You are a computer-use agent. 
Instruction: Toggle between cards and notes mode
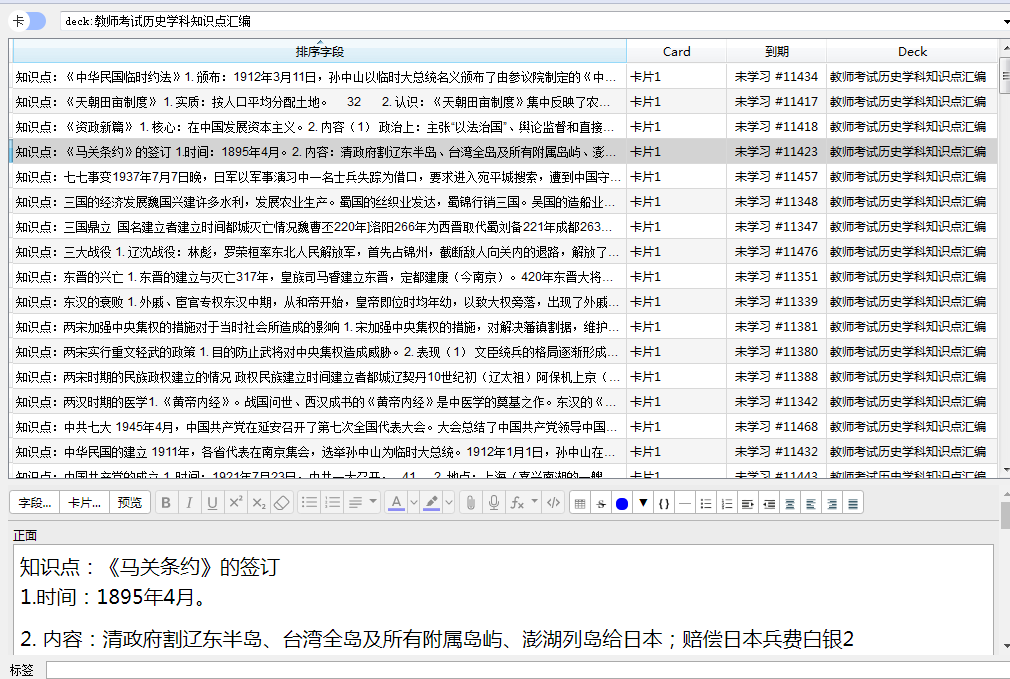coord(28,21)
